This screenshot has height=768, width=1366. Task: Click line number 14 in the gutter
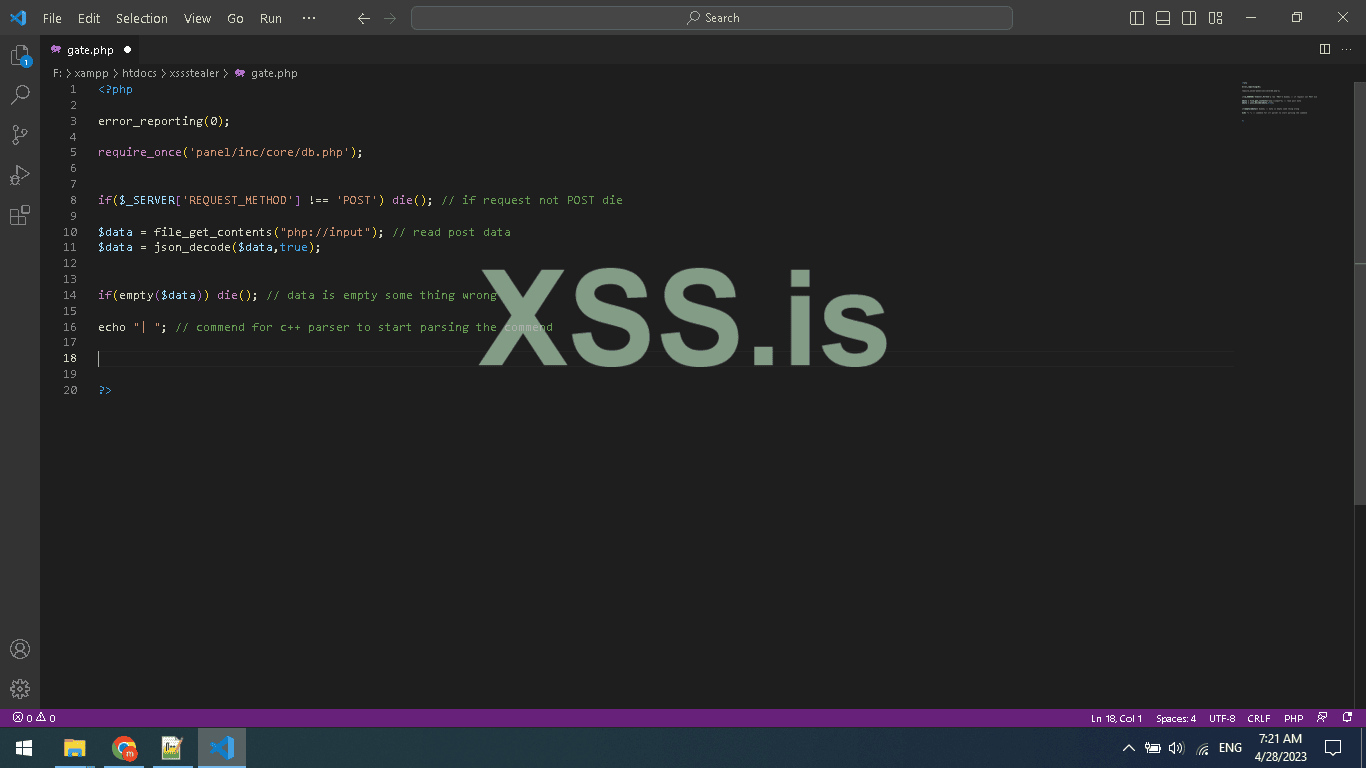coord(70,295)
